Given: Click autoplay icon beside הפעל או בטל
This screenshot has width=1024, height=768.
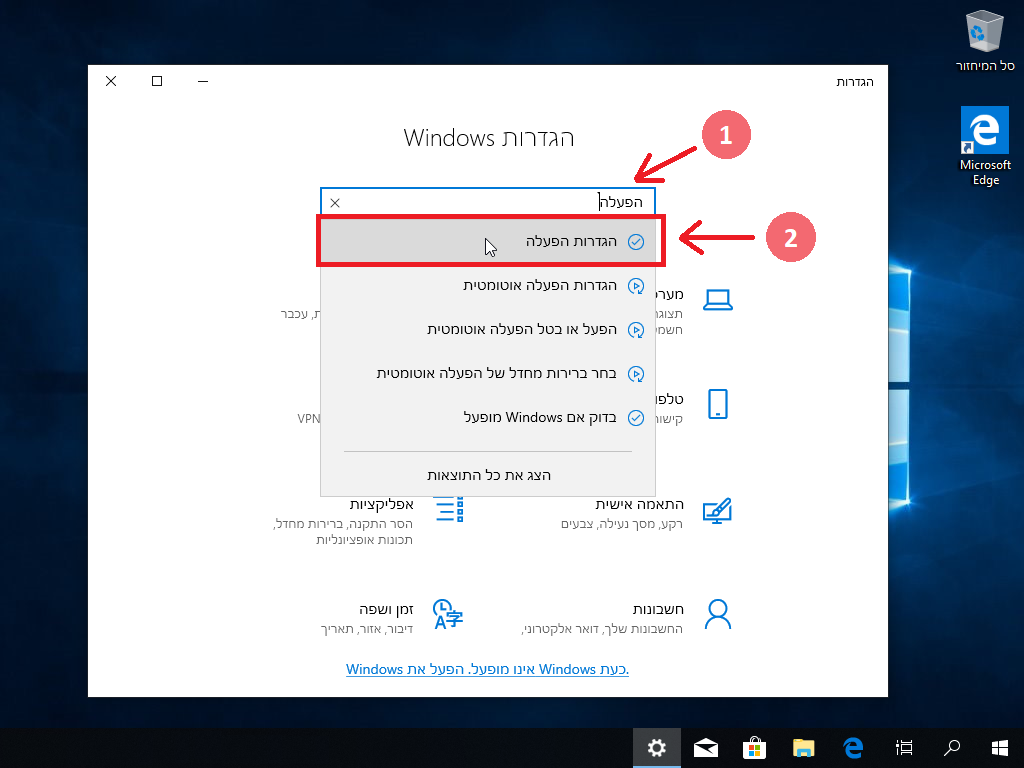Looking at the screenshot, I should point(635,330).
